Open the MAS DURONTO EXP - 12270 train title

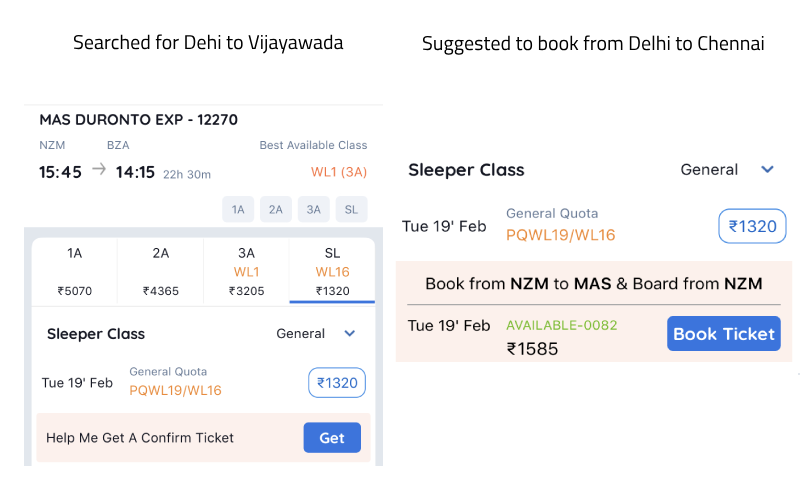click(138, 120)
